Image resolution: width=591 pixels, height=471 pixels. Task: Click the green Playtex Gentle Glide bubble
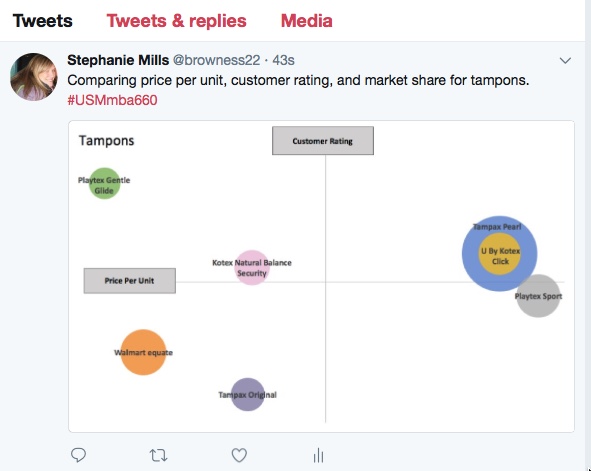(104, 184)
